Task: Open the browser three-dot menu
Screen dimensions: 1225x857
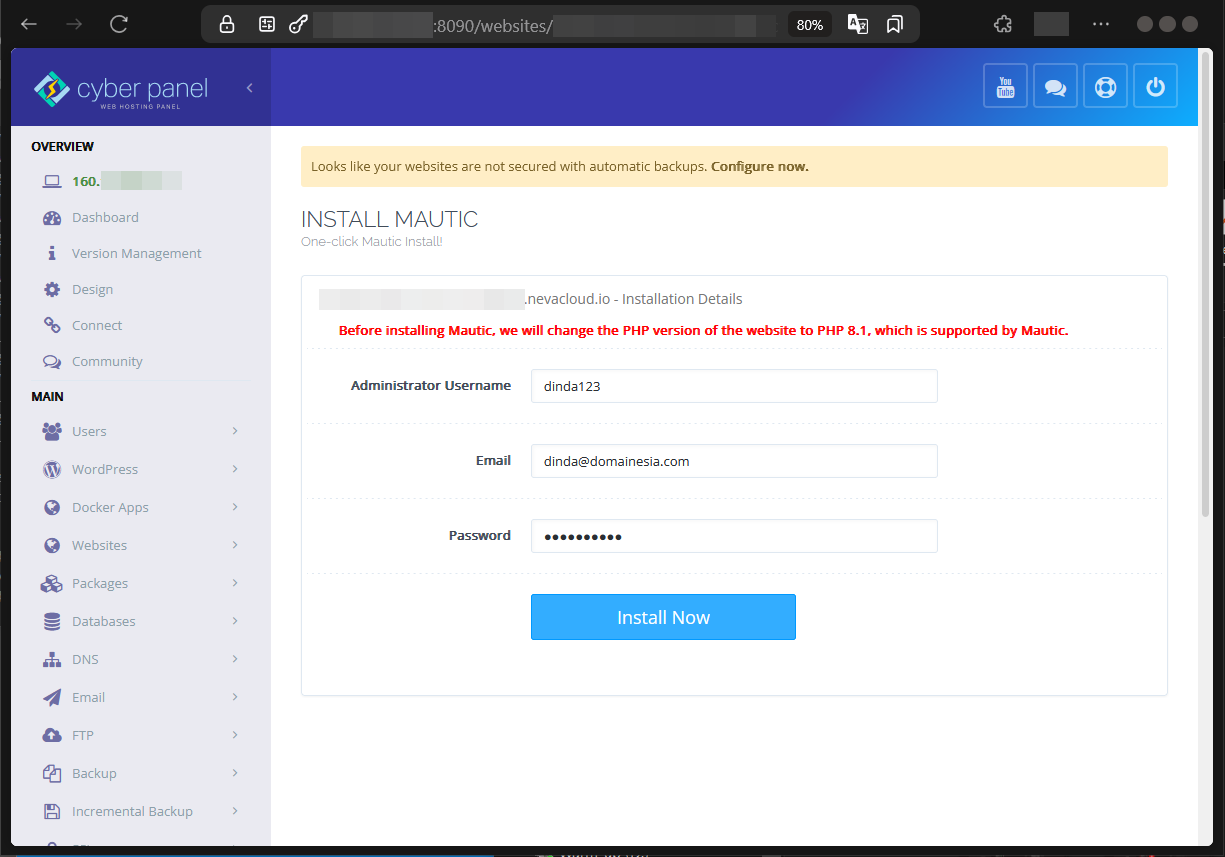Action: 1100,24
